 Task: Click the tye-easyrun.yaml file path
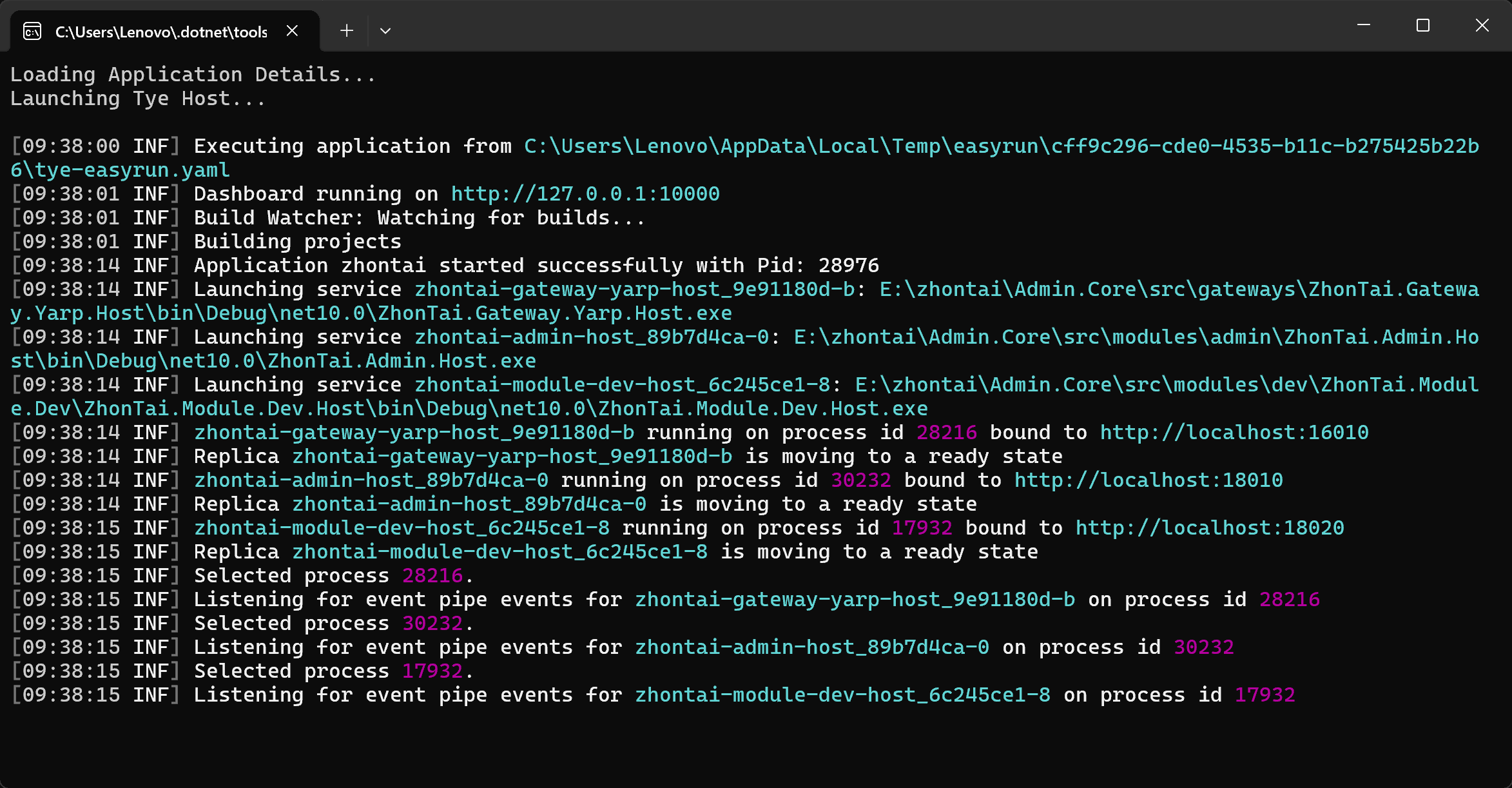point(132,170)
